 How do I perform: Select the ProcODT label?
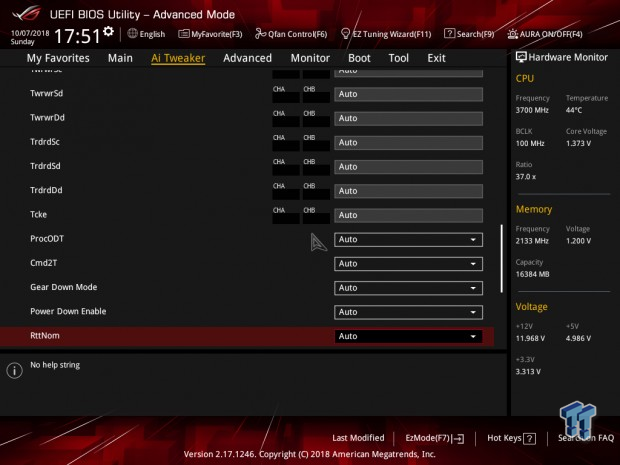pyautogui.click(x=47, y=239)
